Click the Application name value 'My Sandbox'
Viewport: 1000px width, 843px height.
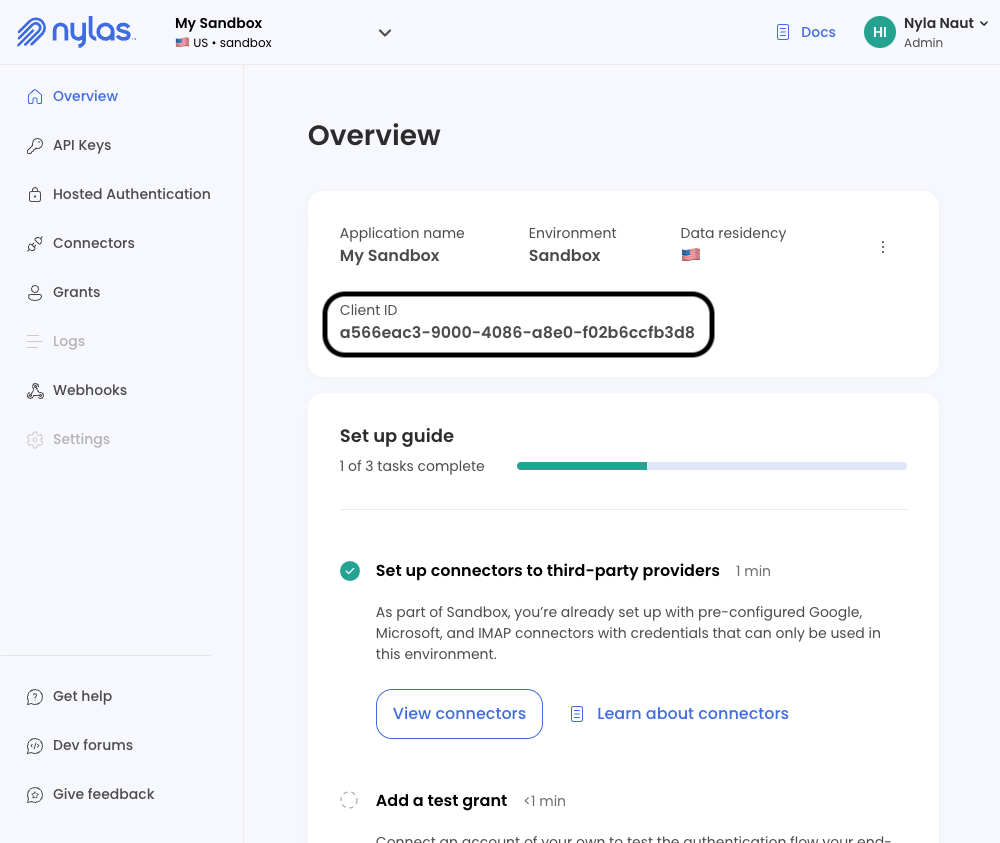tap(390, 256)
